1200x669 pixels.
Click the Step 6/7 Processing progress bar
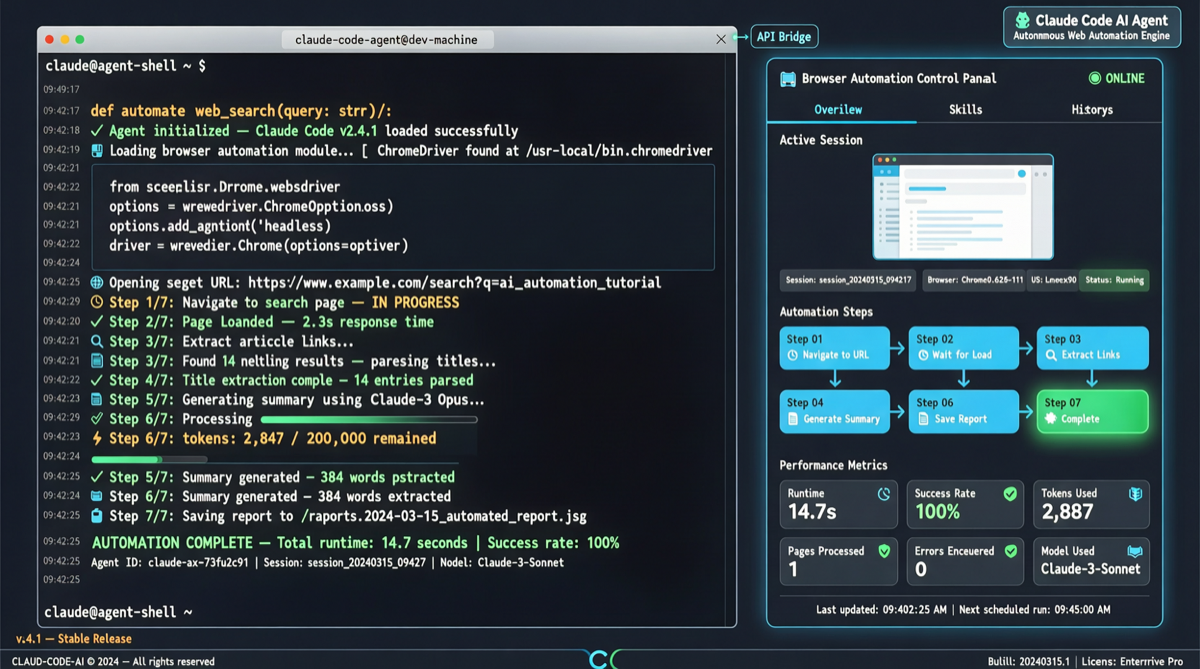369,420
